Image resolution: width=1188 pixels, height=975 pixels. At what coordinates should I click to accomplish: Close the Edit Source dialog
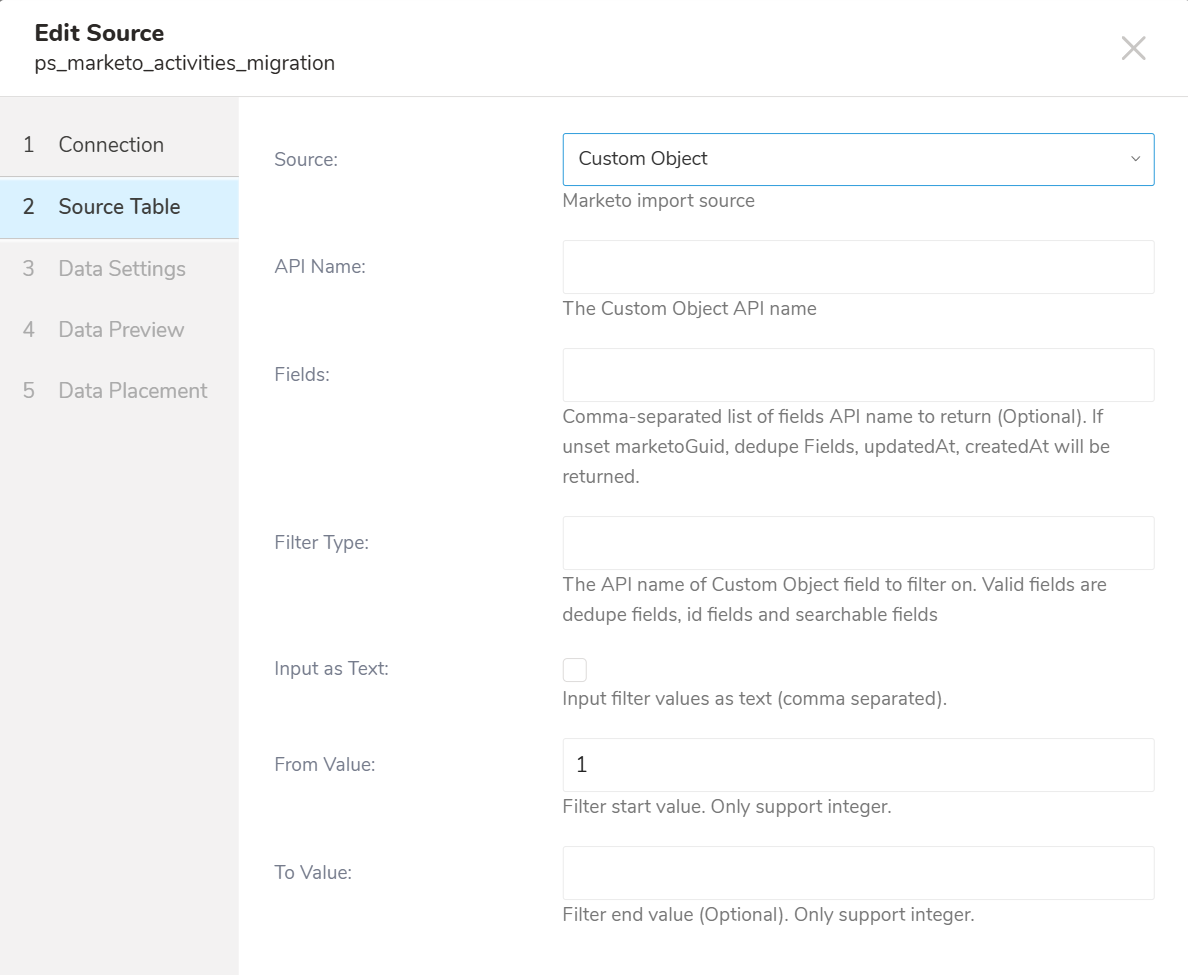tap(1133, 48)
